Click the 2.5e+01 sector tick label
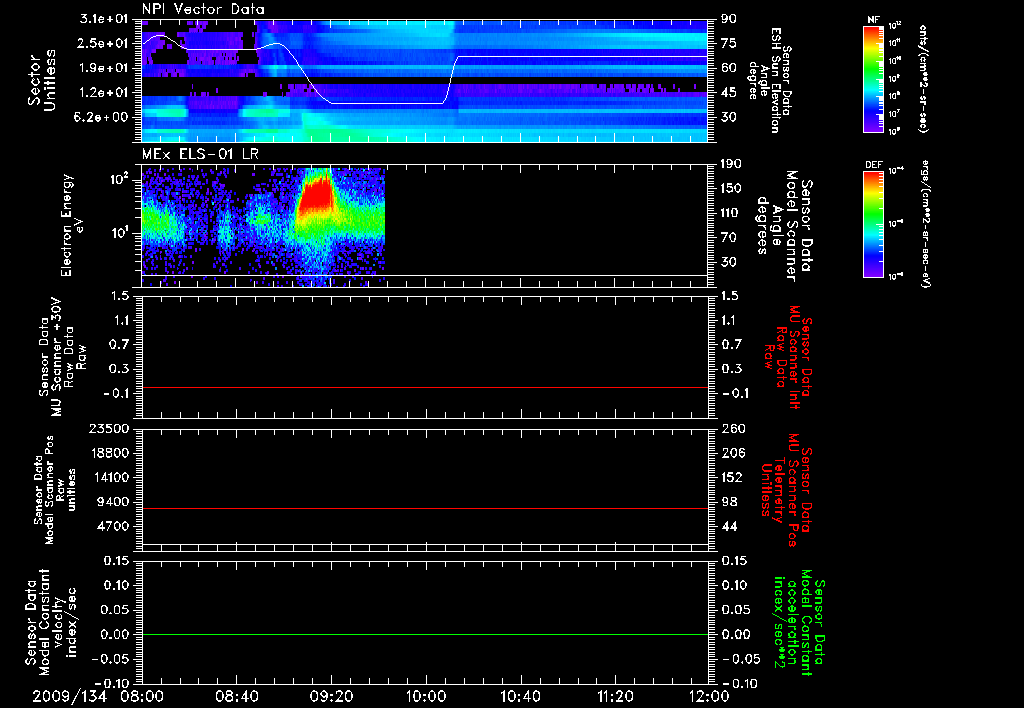 click(x=103, y=43)
